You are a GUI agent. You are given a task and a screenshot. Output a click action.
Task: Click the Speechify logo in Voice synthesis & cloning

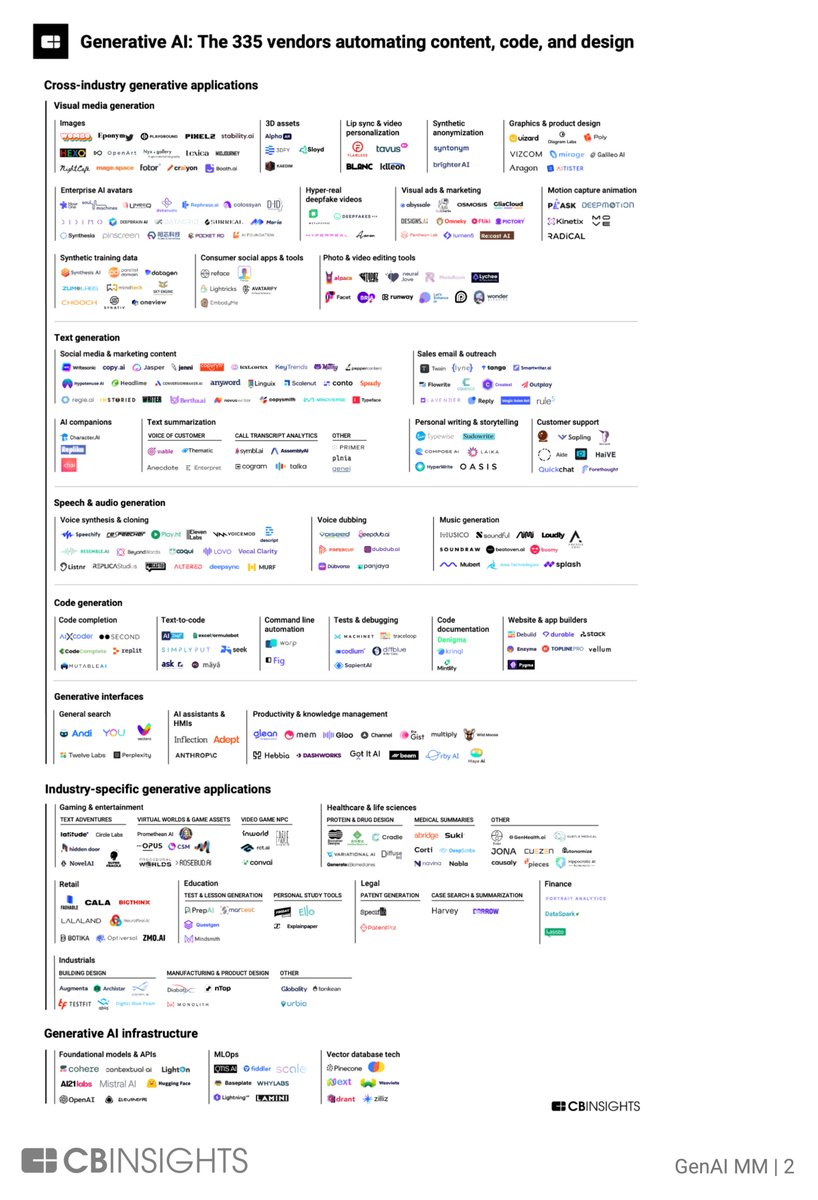81,535
